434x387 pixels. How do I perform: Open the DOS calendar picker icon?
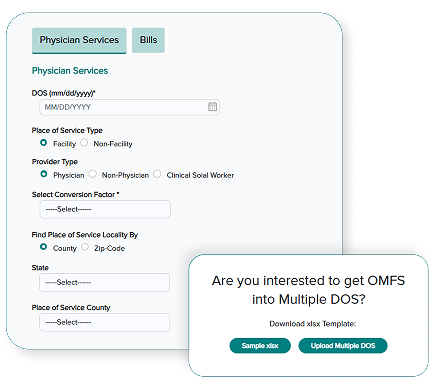click(212, 107)
